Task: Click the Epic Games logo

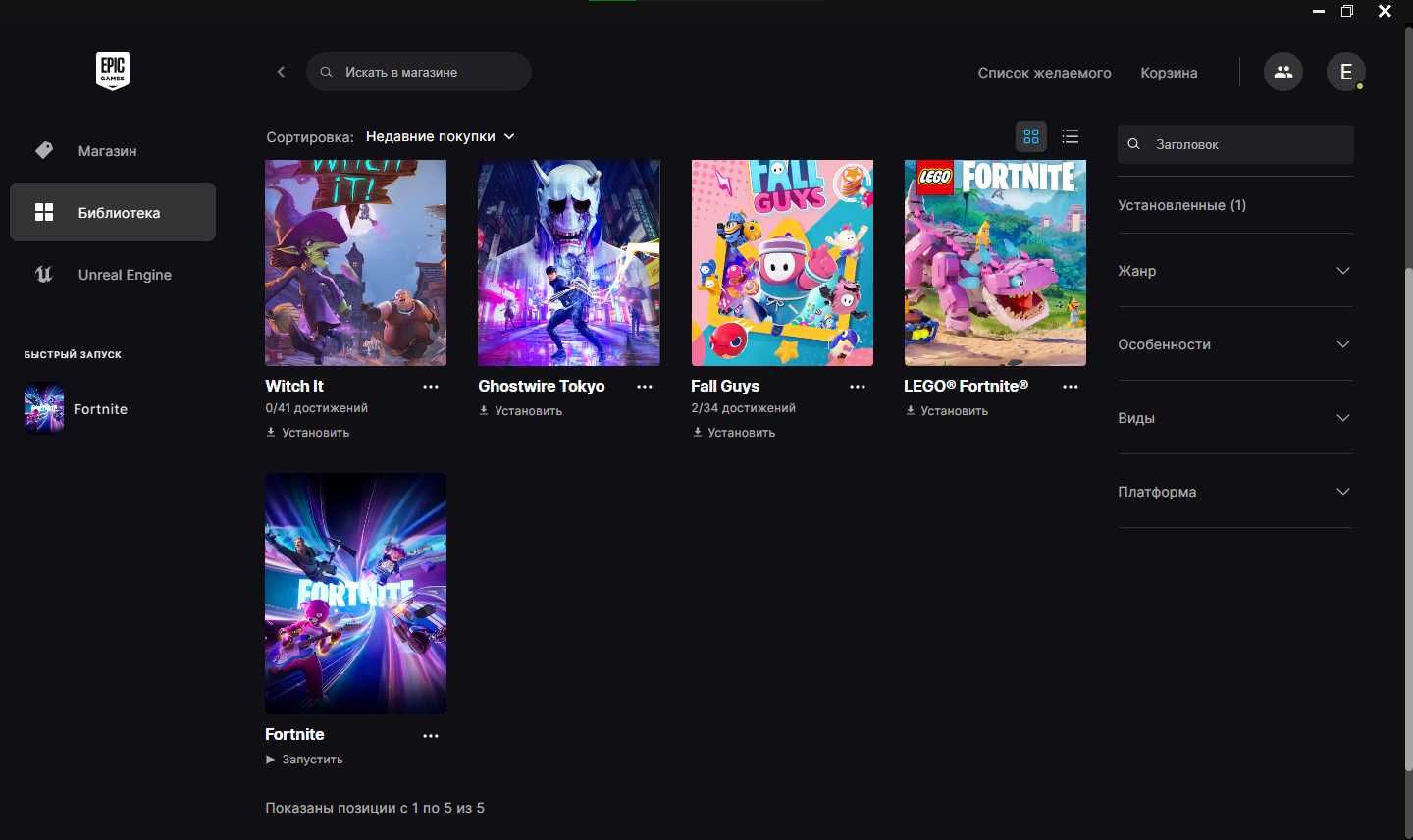Action: click(113, 72)
